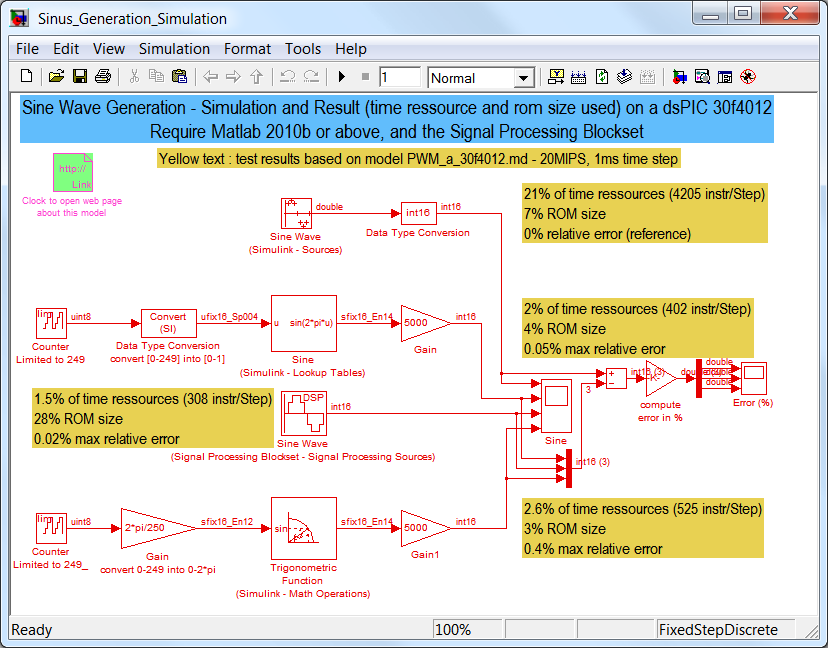Navigate back with left arrow icon
Screen dimensions: 828x648
pyautogui.click(x=211, y=77)
